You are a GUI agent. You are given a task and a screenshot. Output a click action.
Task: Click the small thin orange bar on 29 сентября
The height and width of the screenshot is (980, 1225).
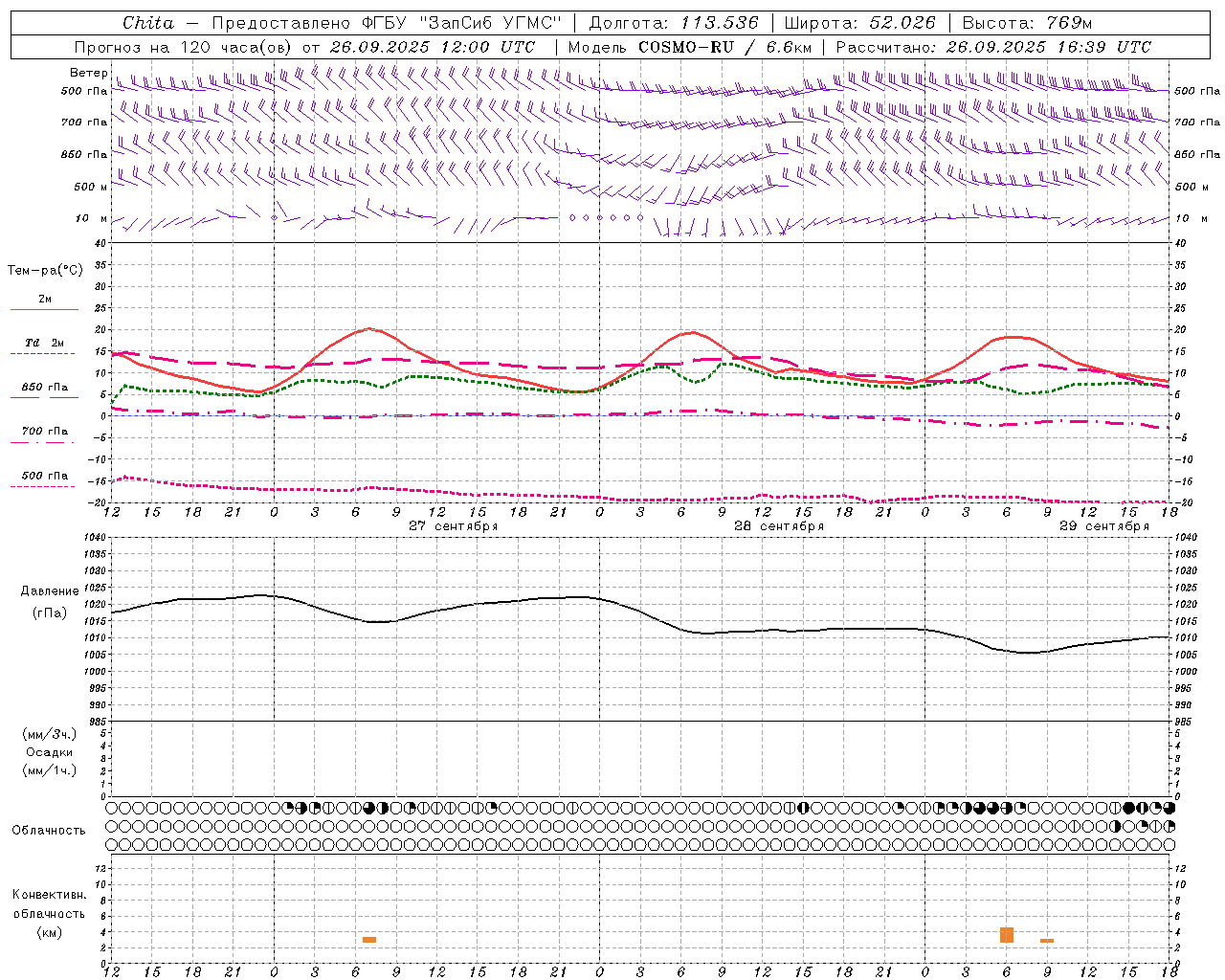point(1047,941)
